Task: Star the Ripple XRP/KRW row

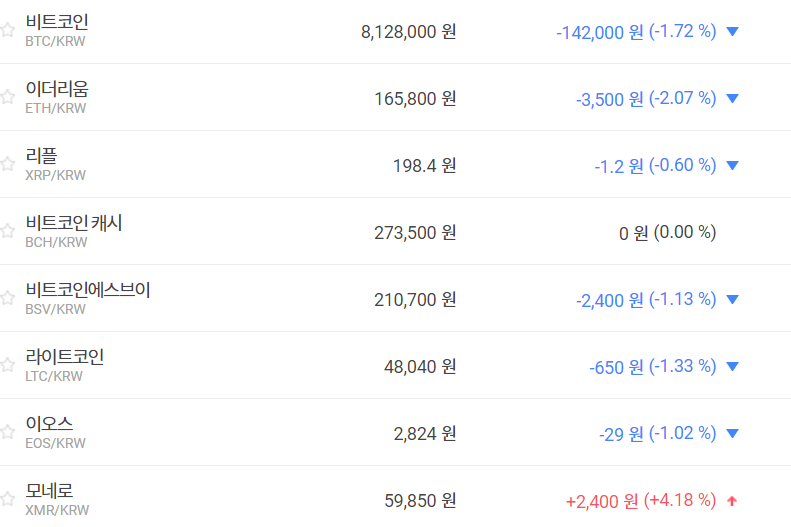Action: (8, 164)
